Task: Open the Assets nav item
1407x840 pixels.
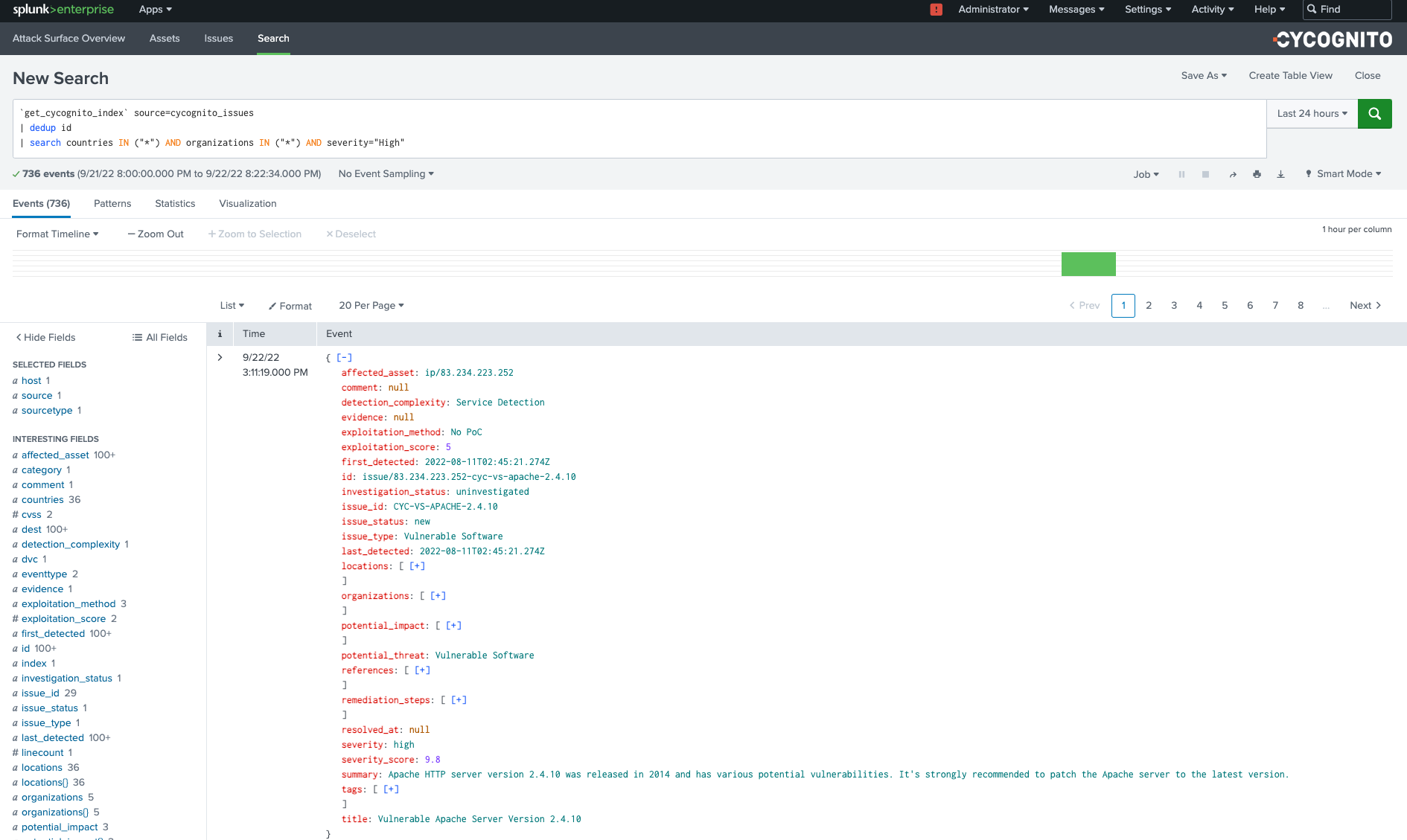Action: pos(165,39)
